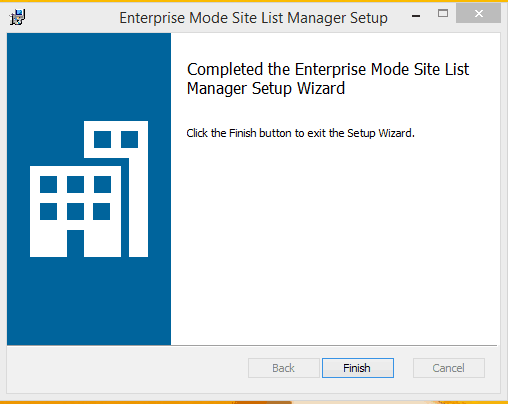Click the two windows on the tower building
The image size is (508, 404).
[116, 139]
